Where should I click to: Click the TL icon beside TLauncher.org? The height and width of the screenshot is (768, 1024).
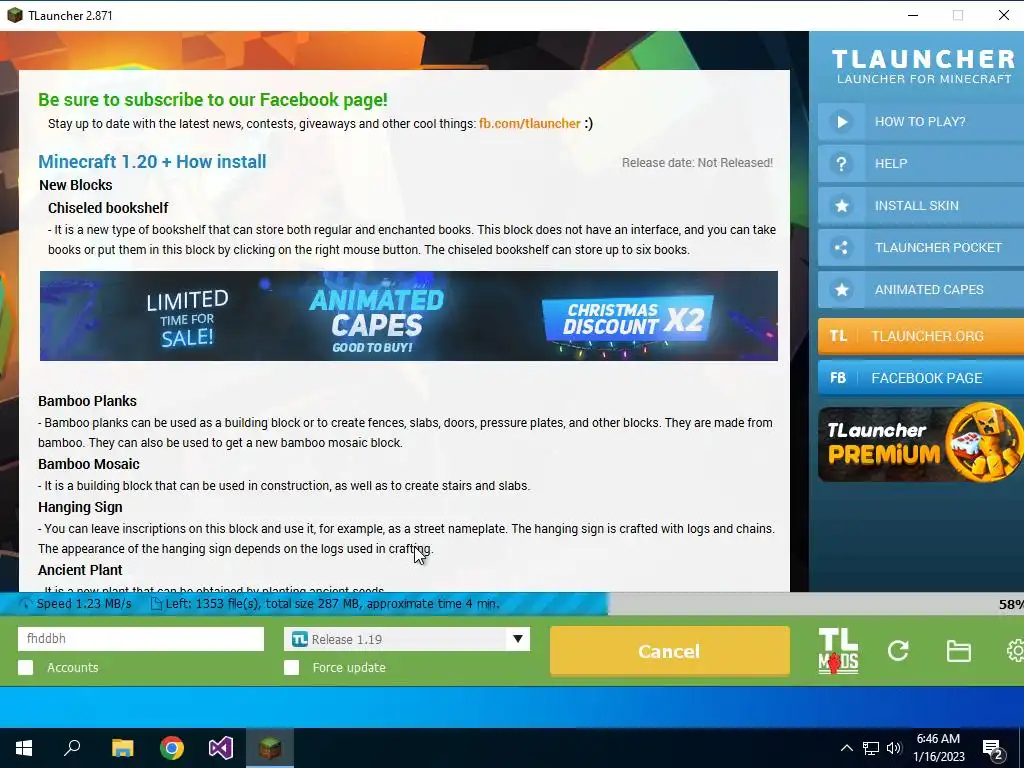[x=839, y=336]
